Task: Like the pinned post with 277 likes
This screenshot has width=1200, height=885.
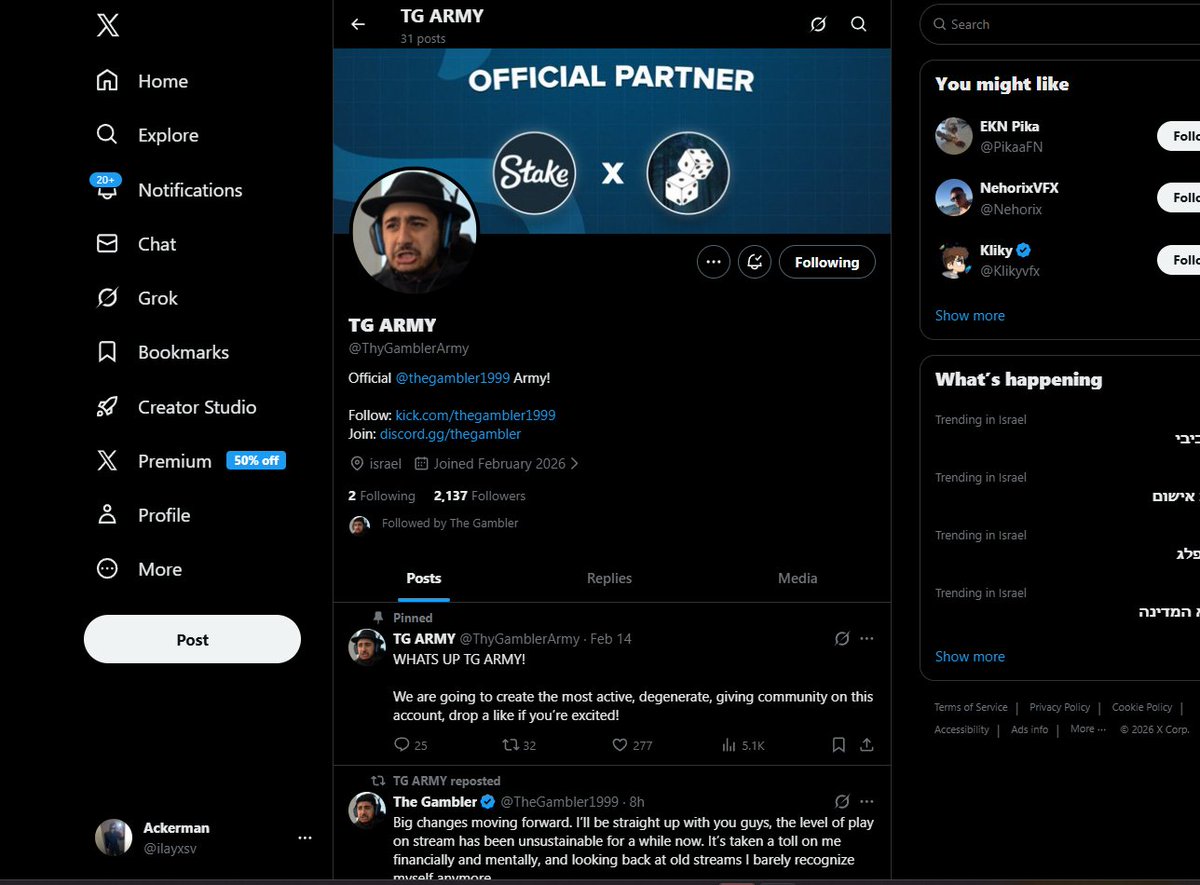Action: [631, 745]
